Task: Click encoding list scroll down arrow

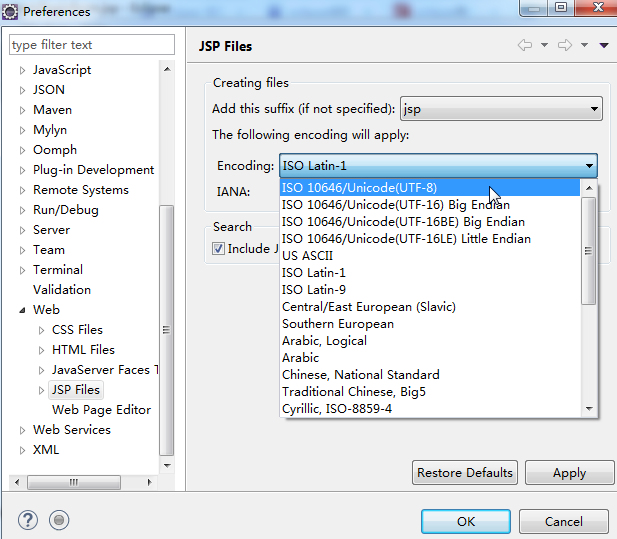Action: click(x=589, y=409)
